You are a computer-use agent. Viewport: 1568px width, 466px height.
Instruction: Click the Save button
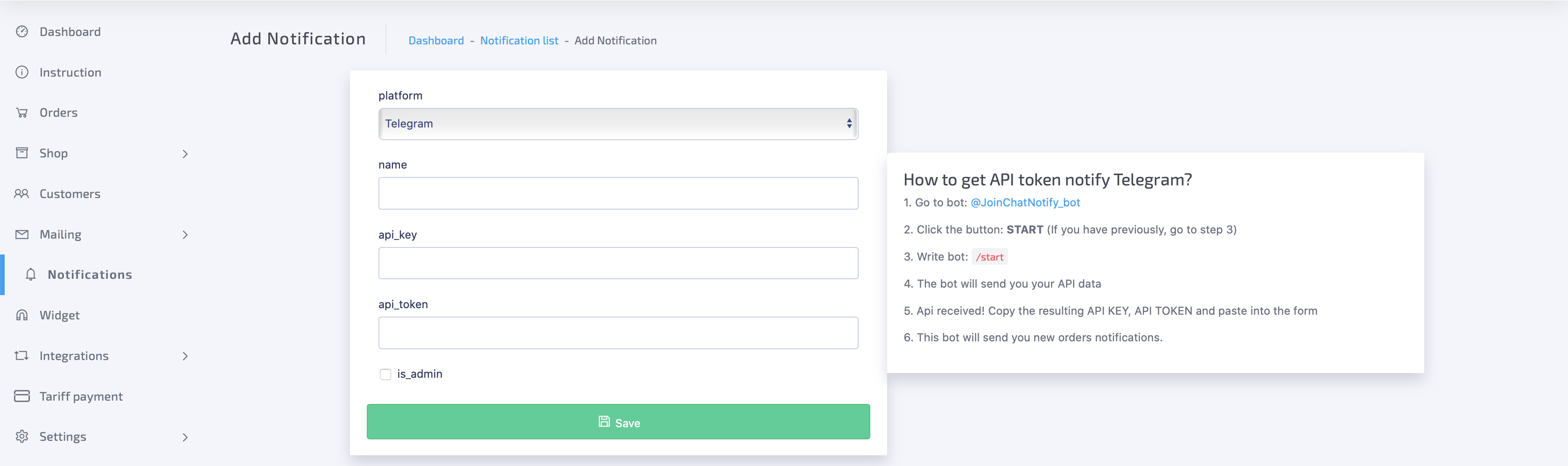618,422
